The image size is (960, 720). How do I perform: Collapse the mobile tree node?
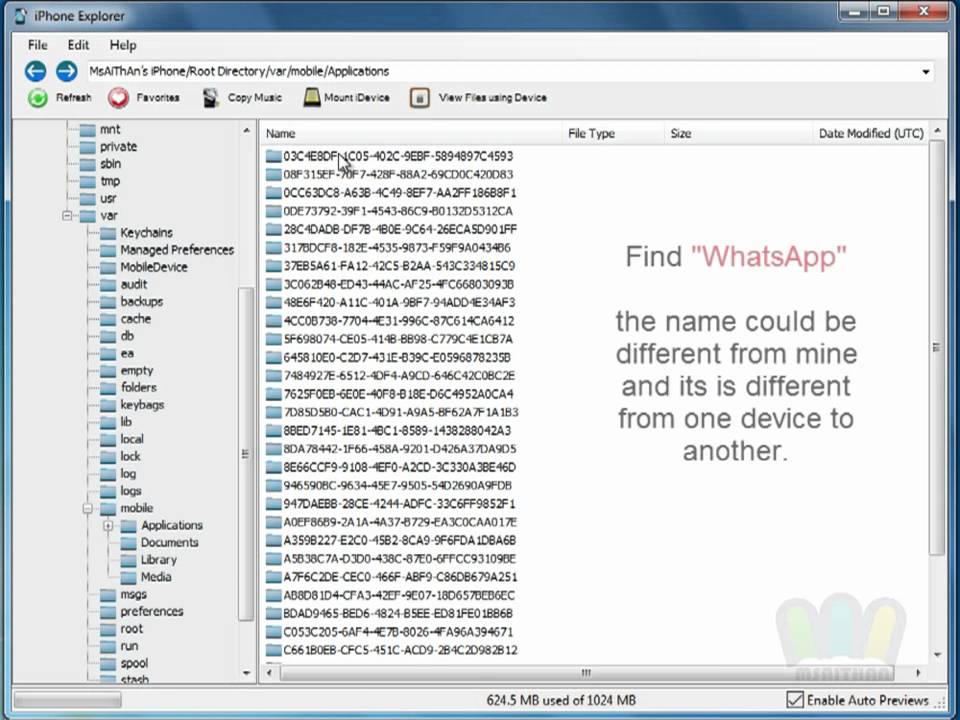(x=88, y=508)
